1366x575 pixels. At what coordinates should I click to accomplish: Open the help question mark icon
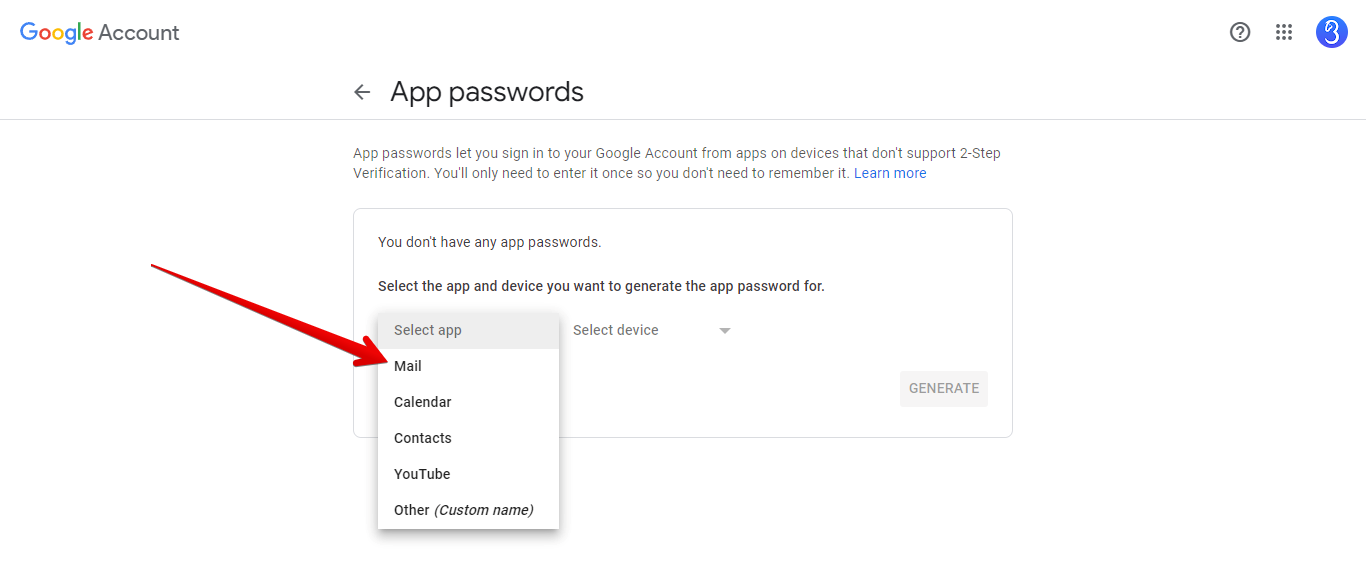click(x=1240, y=32)
